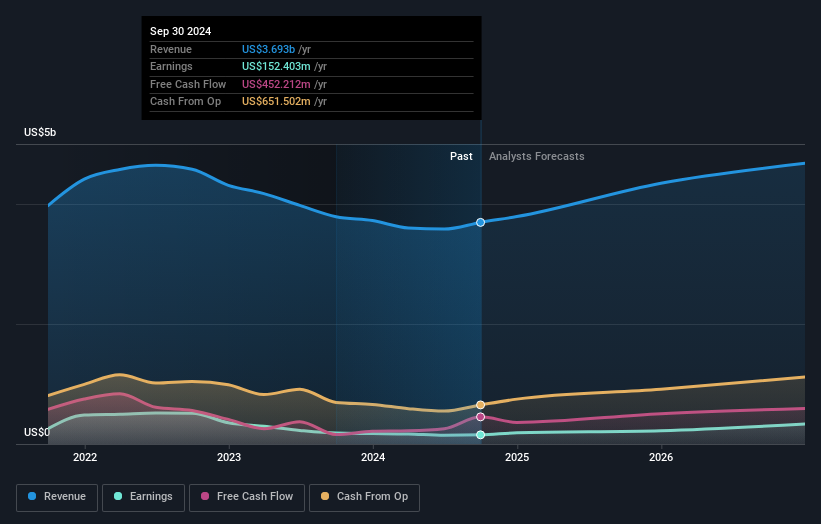Click the orange Cash From Op legend dot

tap(325, 496)
